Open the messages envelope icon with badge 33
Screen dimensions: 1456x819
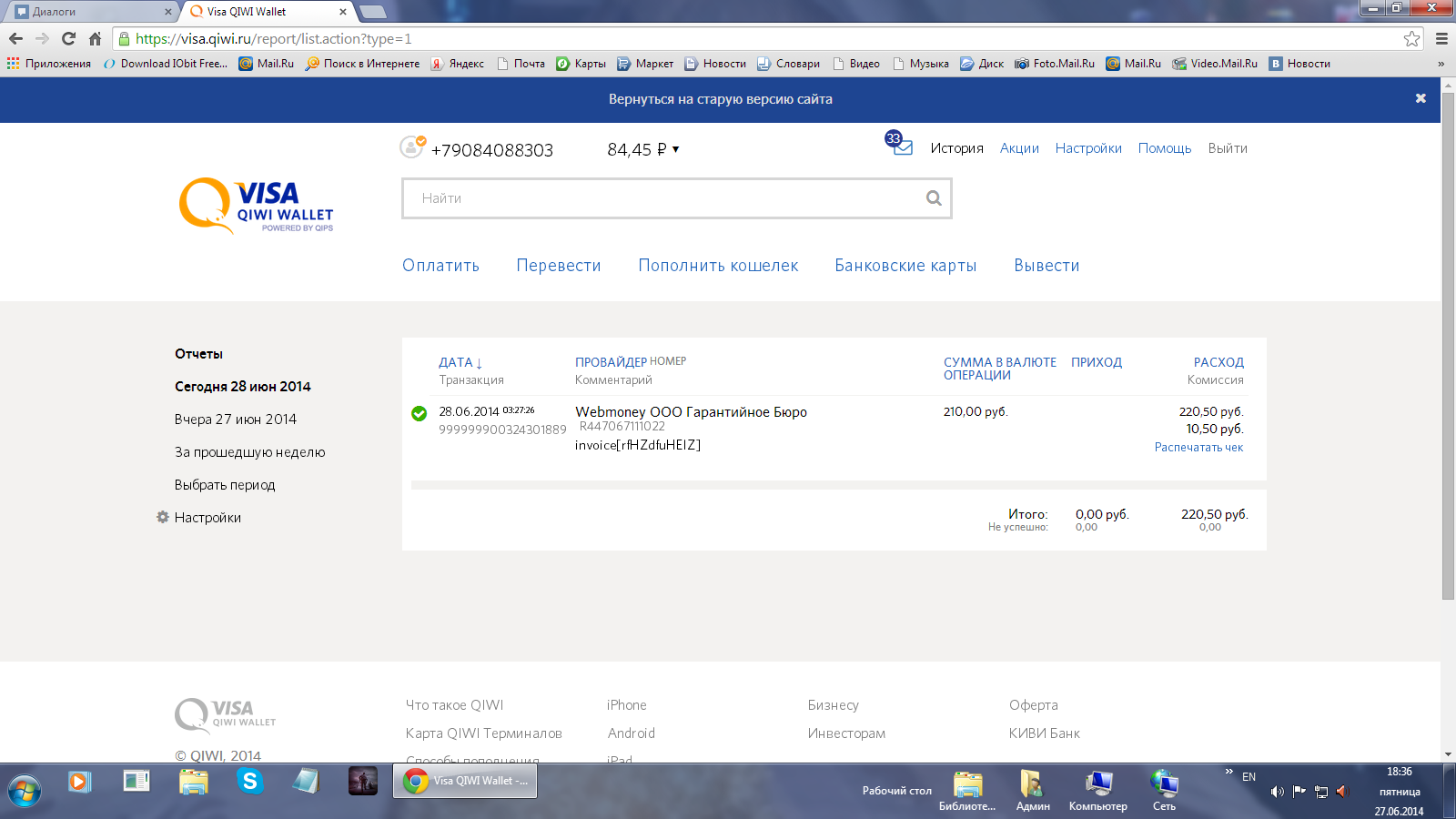899,143
